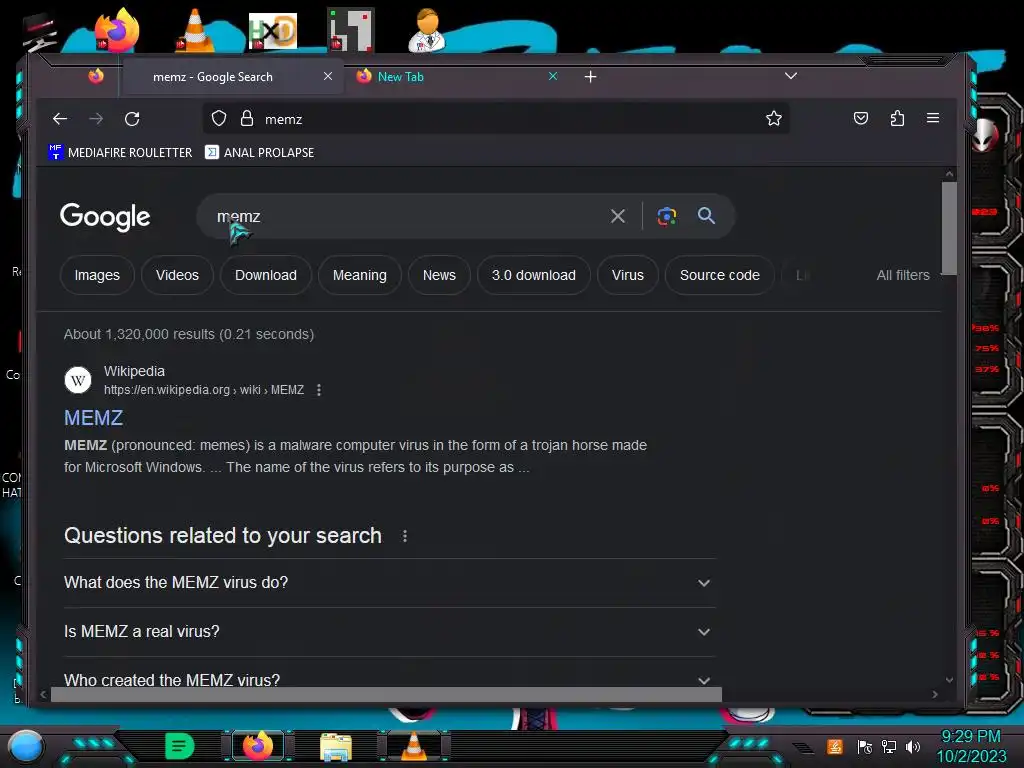Open Firefox hamburger application menu
1024x768 pixels.
click(933, 118)
